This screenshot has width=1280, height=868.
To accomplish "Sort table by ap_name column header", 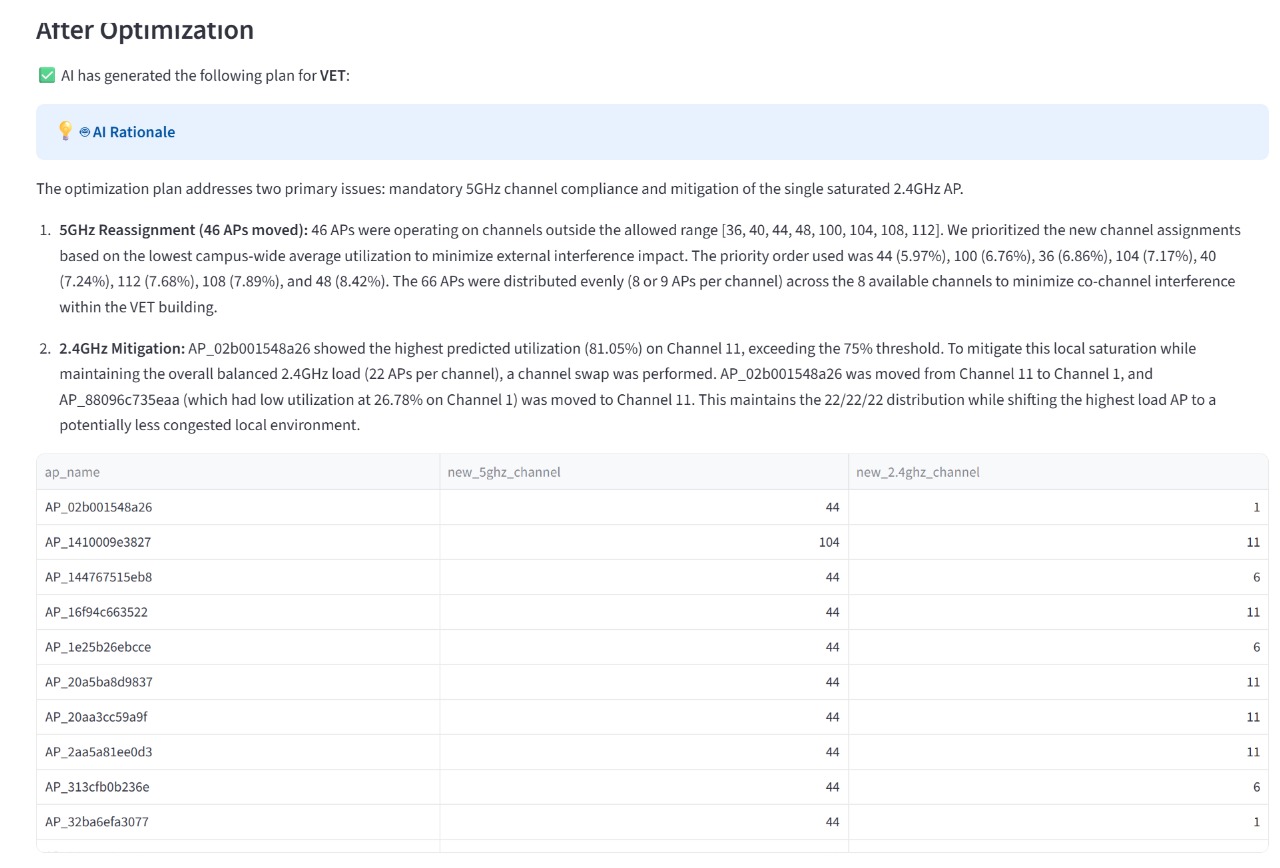I will (72, 472).
